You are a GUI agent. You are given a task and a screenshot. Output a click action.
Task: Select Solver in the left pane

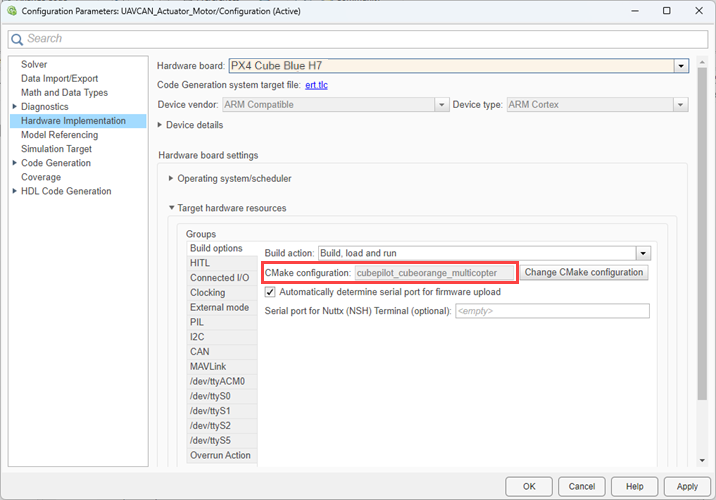(34, 65)
